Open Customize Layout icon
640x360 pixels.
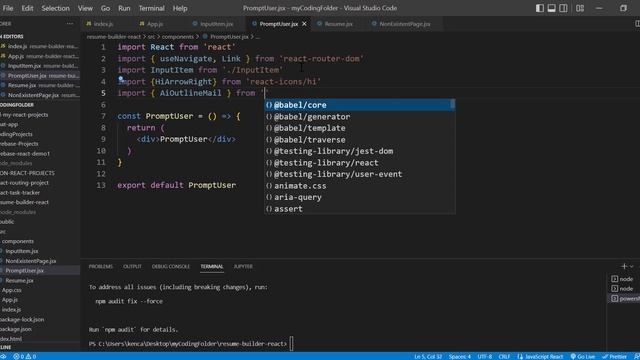click(580, 8)
